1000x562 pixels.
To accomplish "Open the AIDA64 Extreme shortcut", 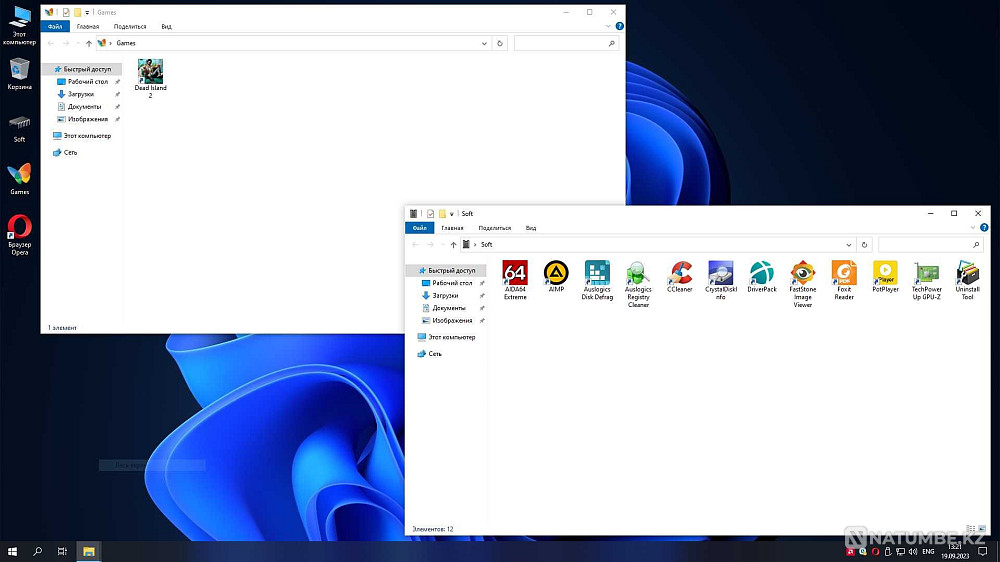I will pyautogui.click(x=515, y=279).
